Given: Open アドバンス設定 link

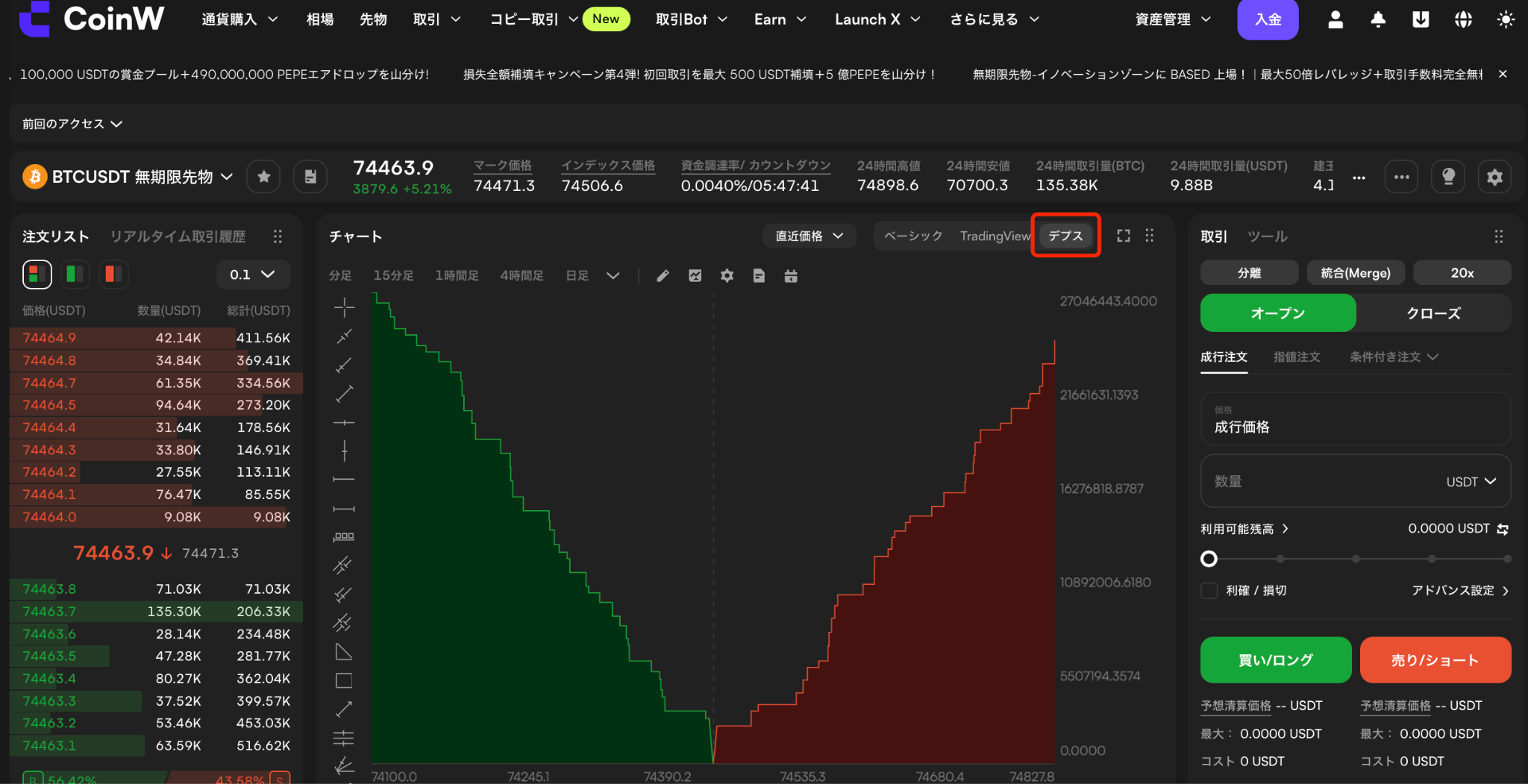Looking at the screenshot, I should tap(1460, 590).
